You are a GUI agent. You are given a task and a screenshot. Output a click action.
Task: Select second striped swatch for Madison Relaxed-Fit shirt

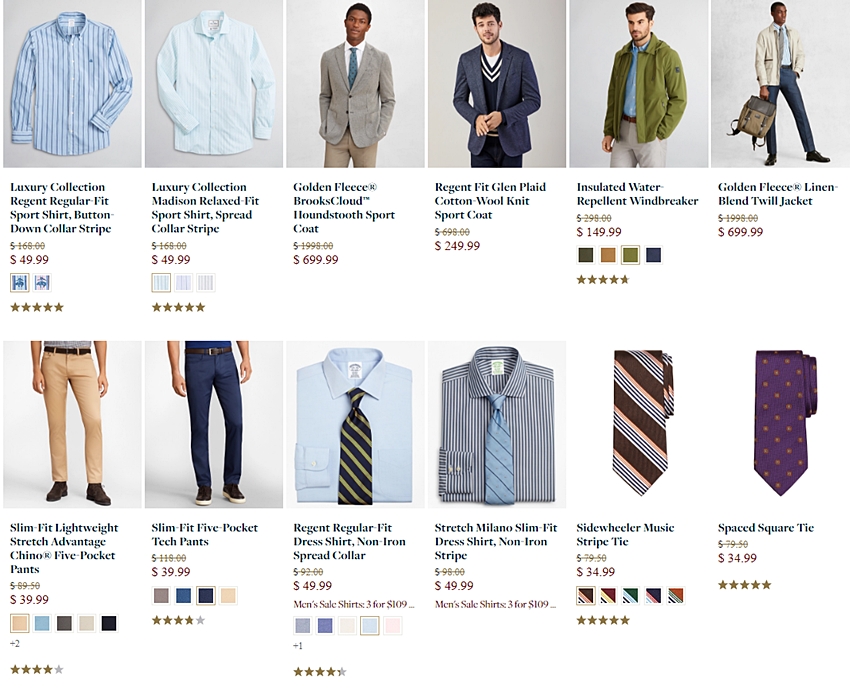(184, 282)
